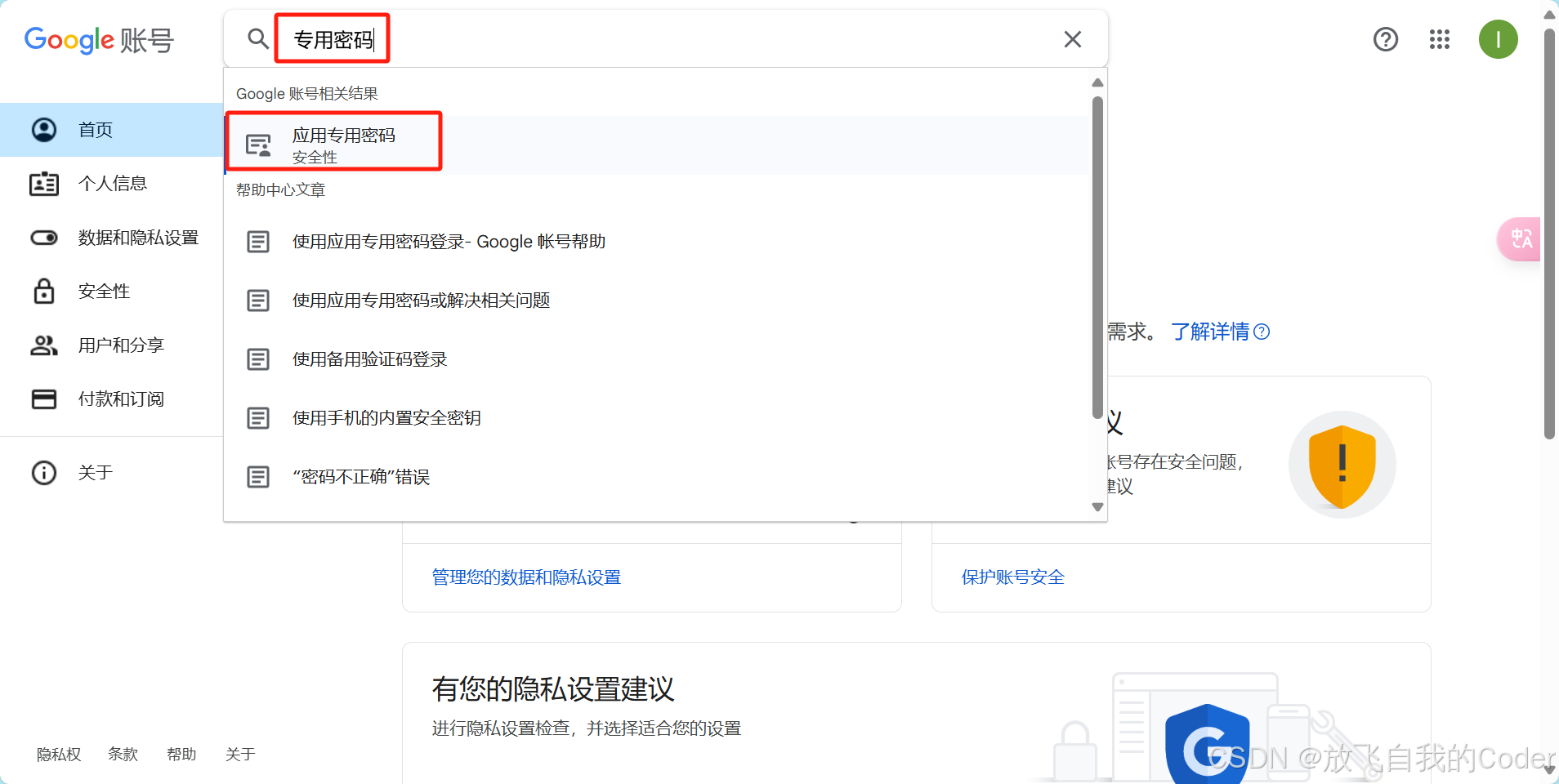Open 个人信息 in the sidebar
The width and height of the screenshot is (1559, 784).
[112, 184]
